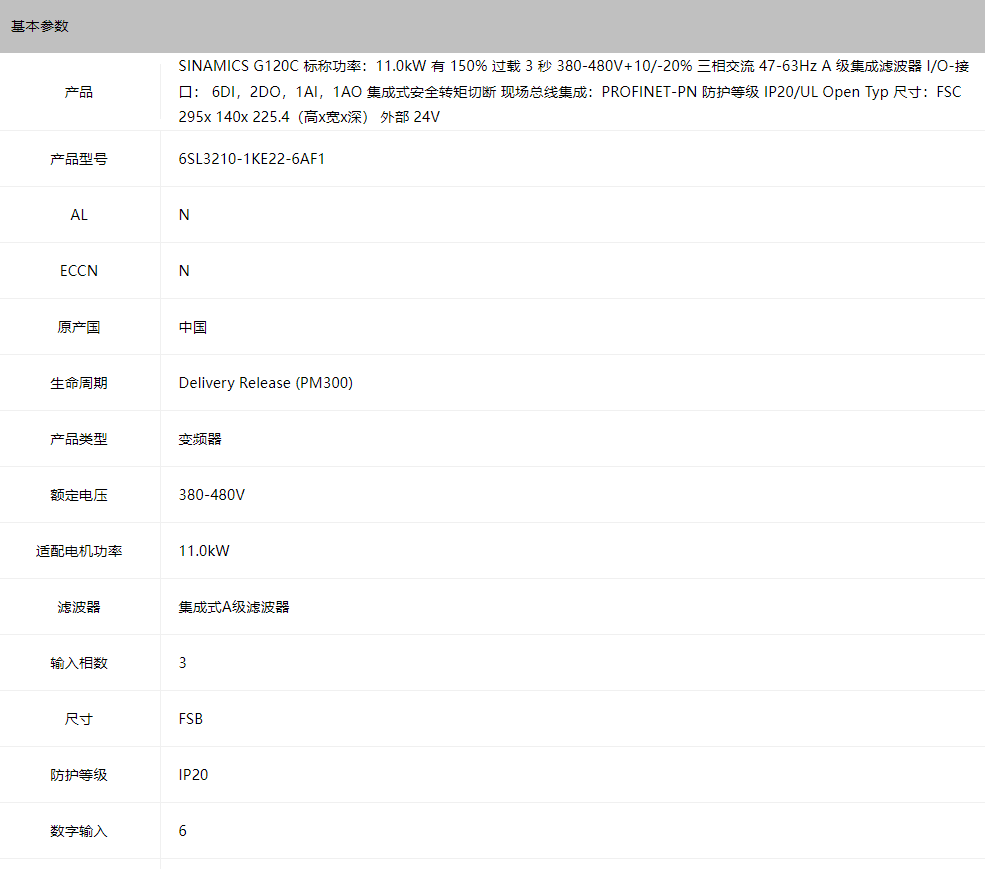Select the "滤波器" row label
The image size is (985, 869).
click(79, 607)
